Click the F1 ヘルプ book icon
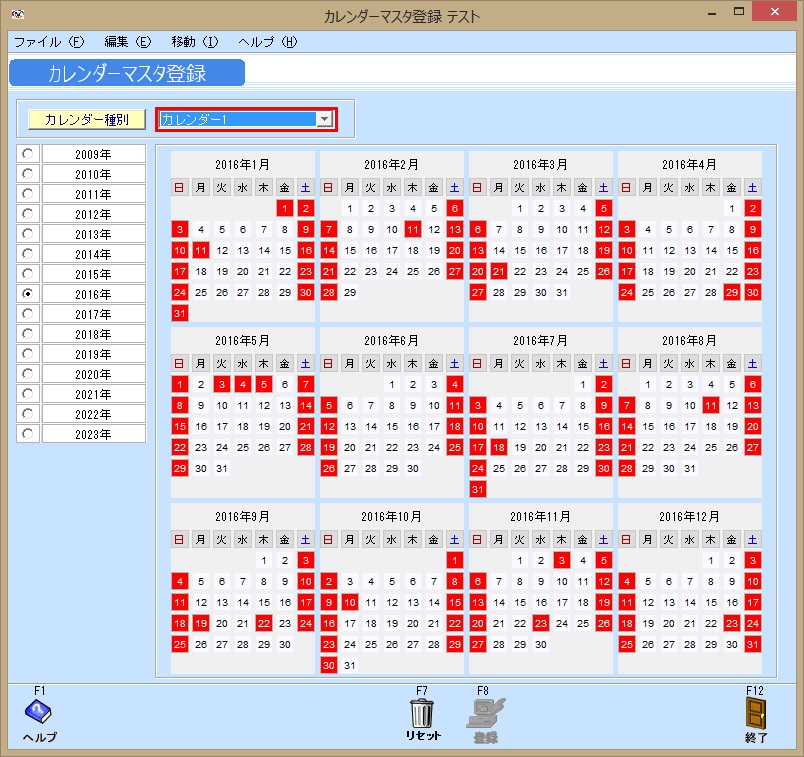 [38, 711]
